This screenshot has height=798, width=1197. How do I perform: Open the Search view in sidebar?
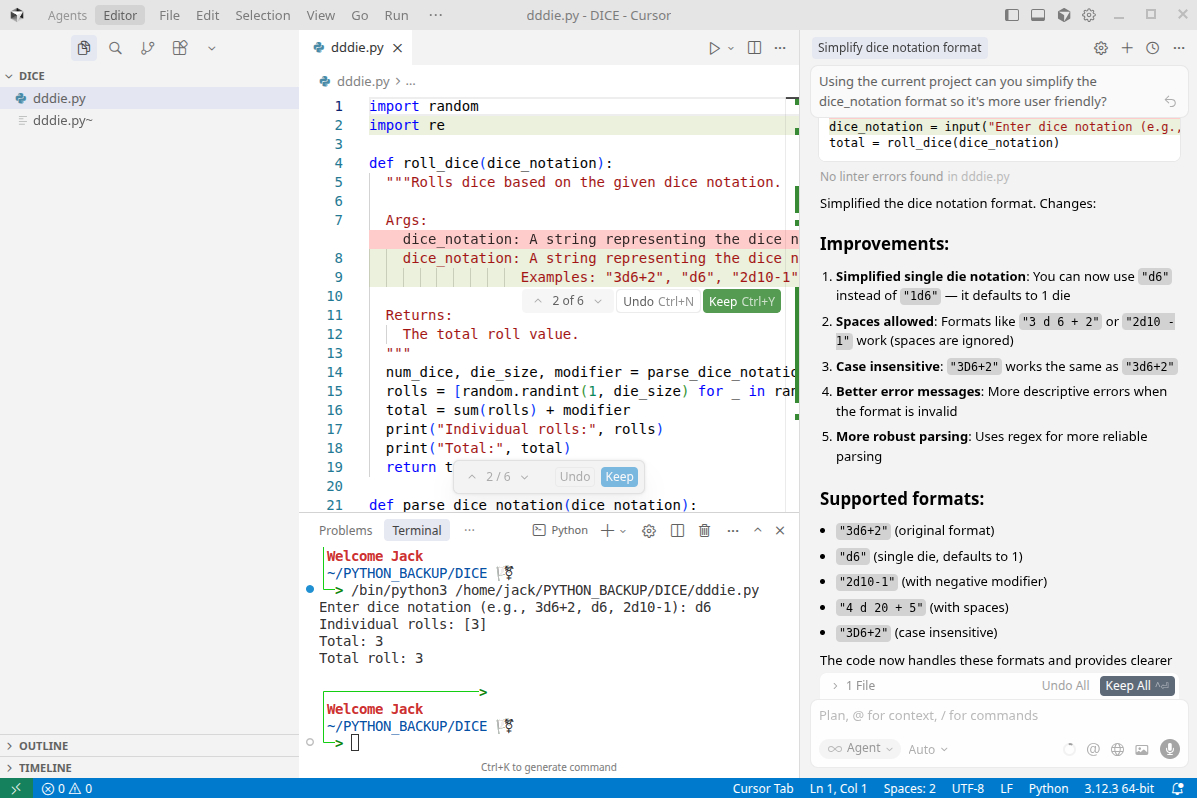(x=115, y=48)
